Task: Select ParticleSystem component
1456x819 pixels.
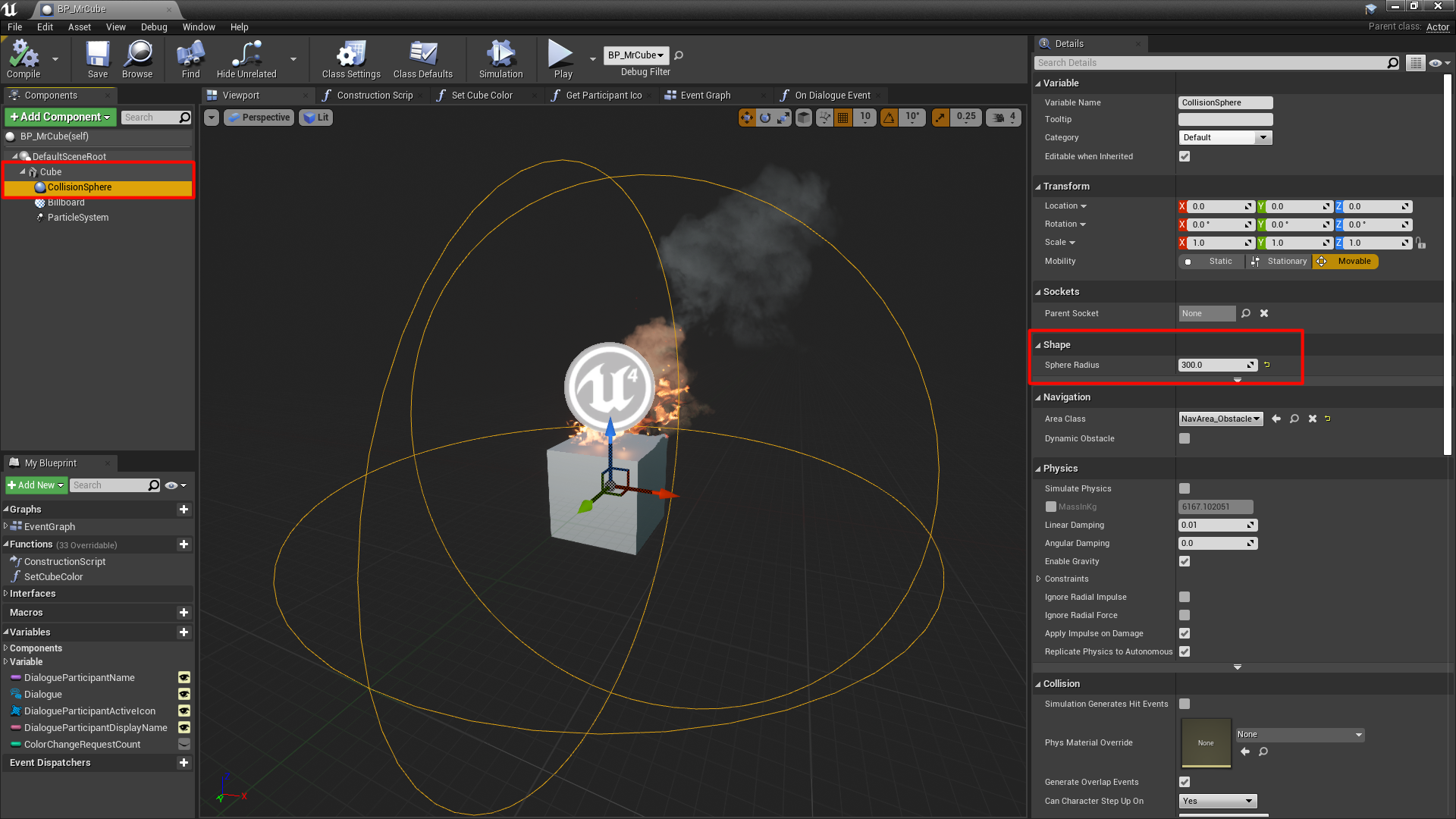Action: [x=78, y=218]
